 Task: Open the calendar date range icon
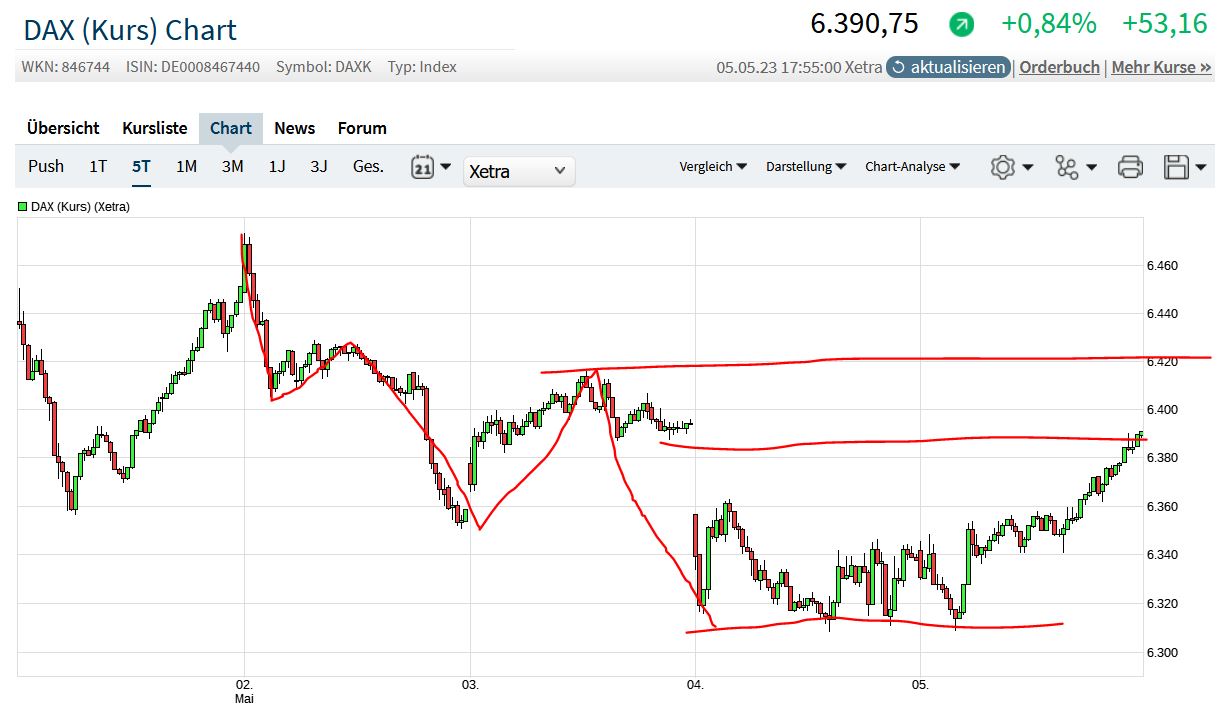pyautogui.click(x=423, y=167)
